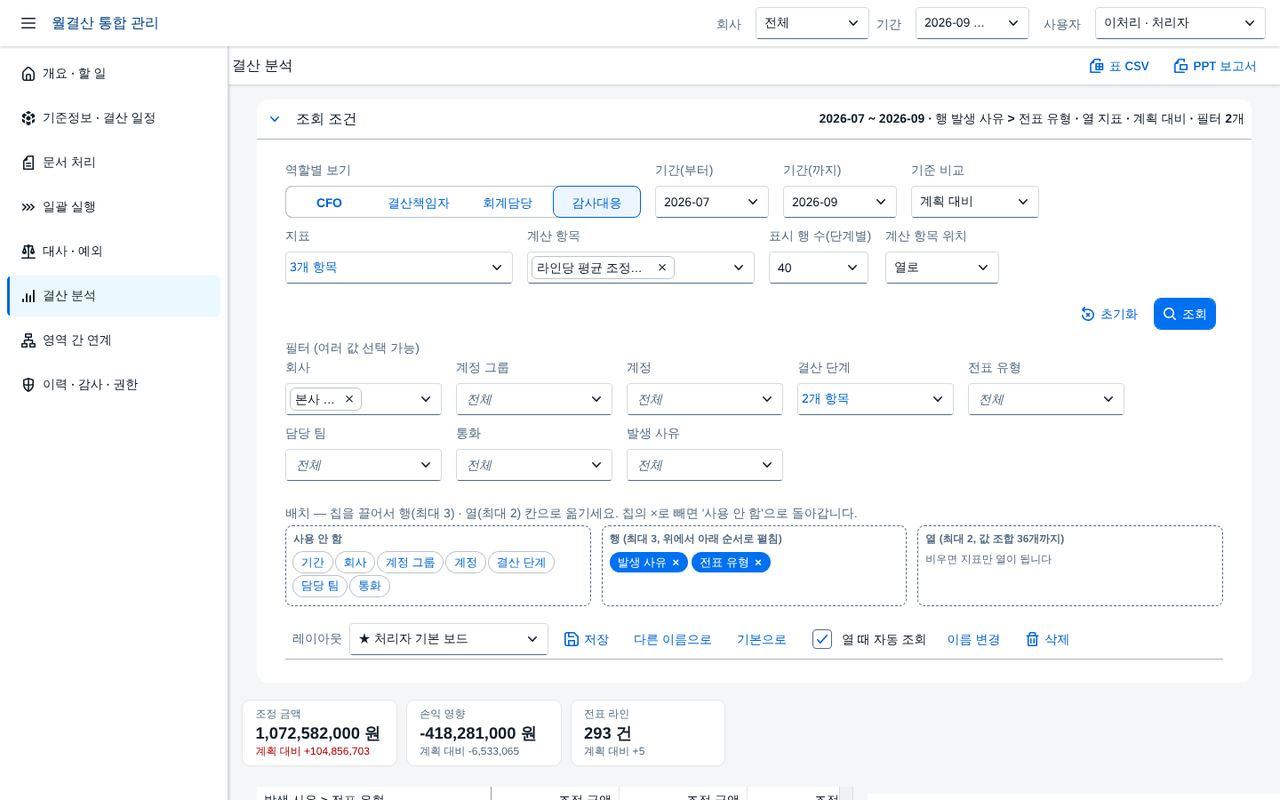Select the 결산책임자 role view
1280x800 pixels.
click(418, 202)
